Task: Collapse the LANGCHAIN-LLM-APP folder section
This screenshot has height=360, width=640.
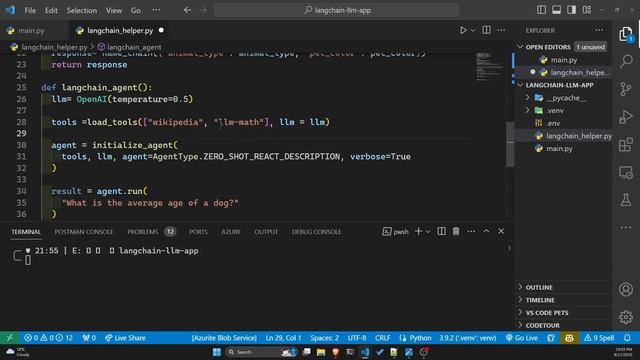Action: (520, 85)
